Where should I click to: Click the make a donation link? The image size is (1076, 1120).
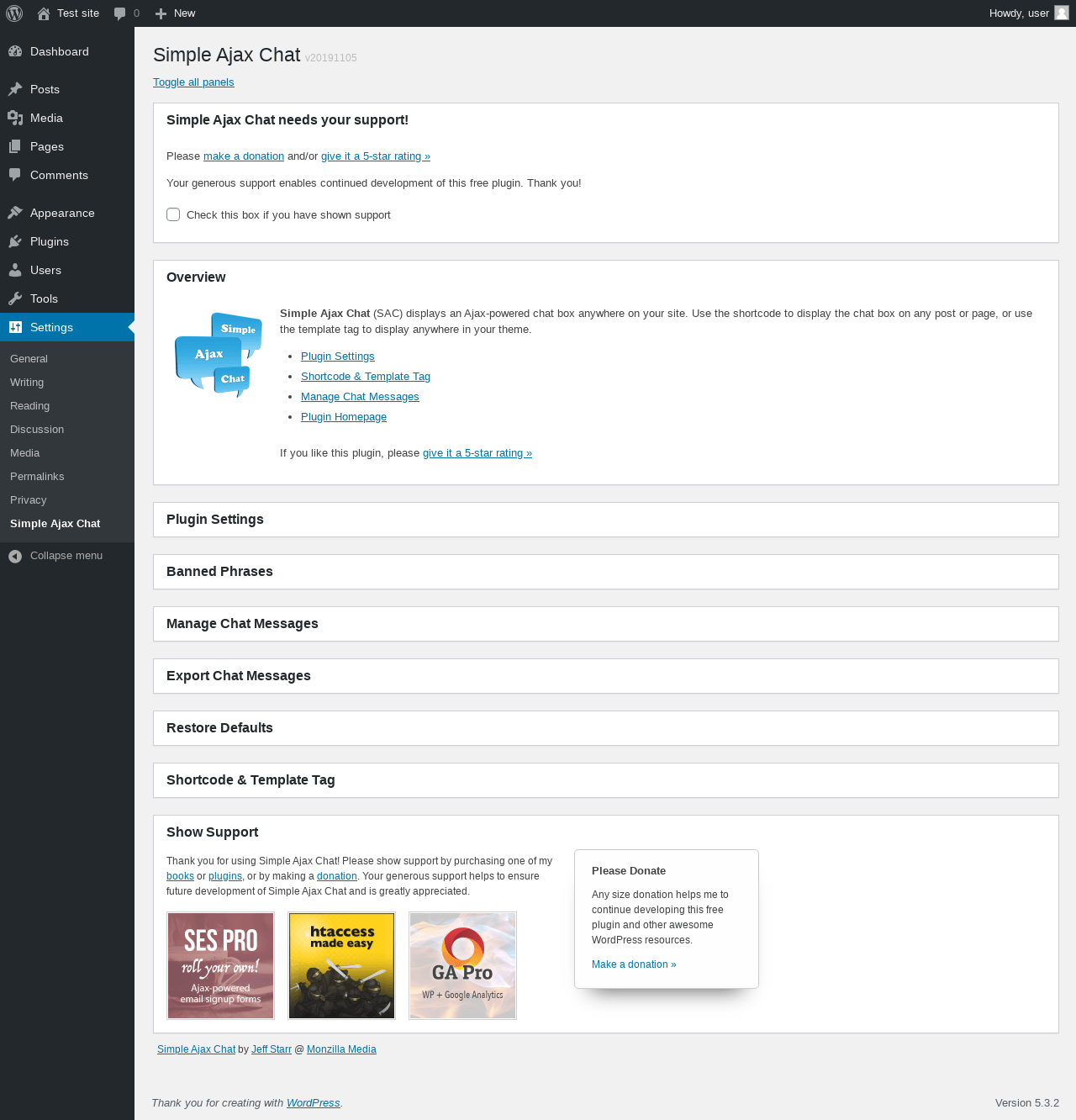coord(244,156)
